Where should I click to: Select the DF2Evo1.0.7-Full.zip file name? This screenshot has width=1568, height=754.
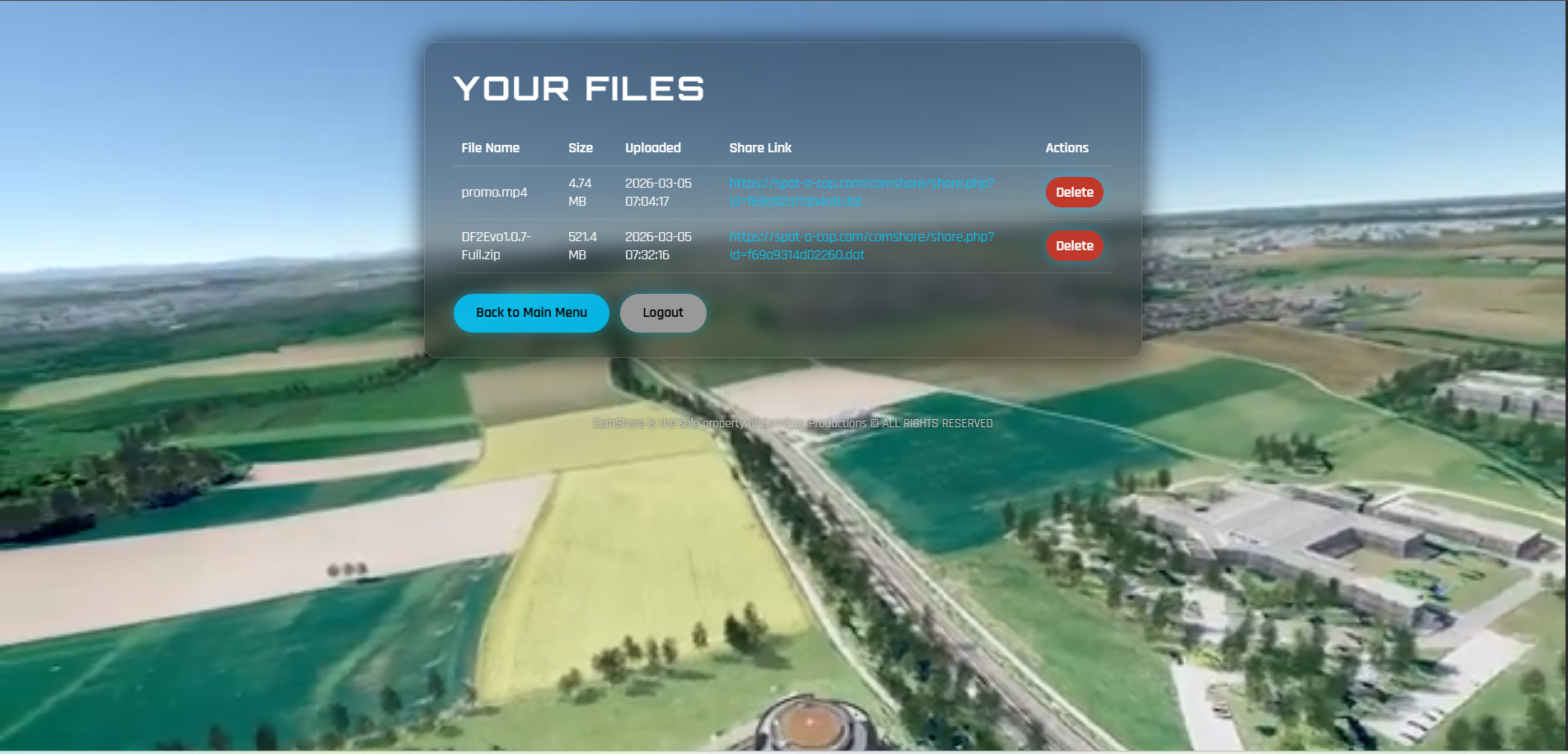495,245
